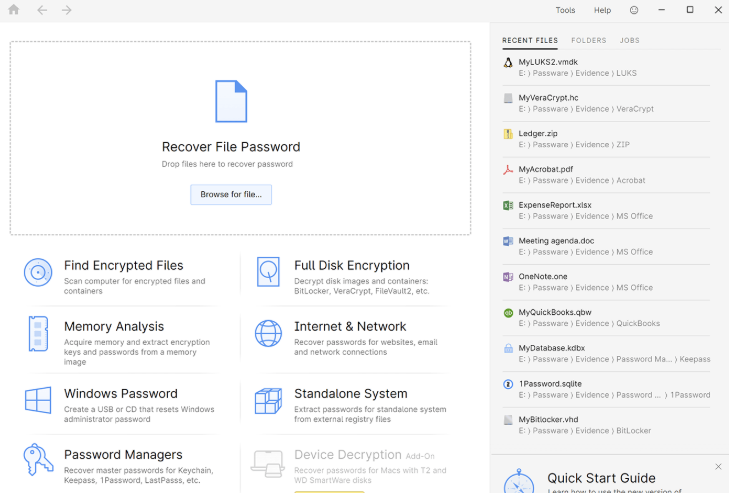Open the Help menu

click(x=602, y=10)
